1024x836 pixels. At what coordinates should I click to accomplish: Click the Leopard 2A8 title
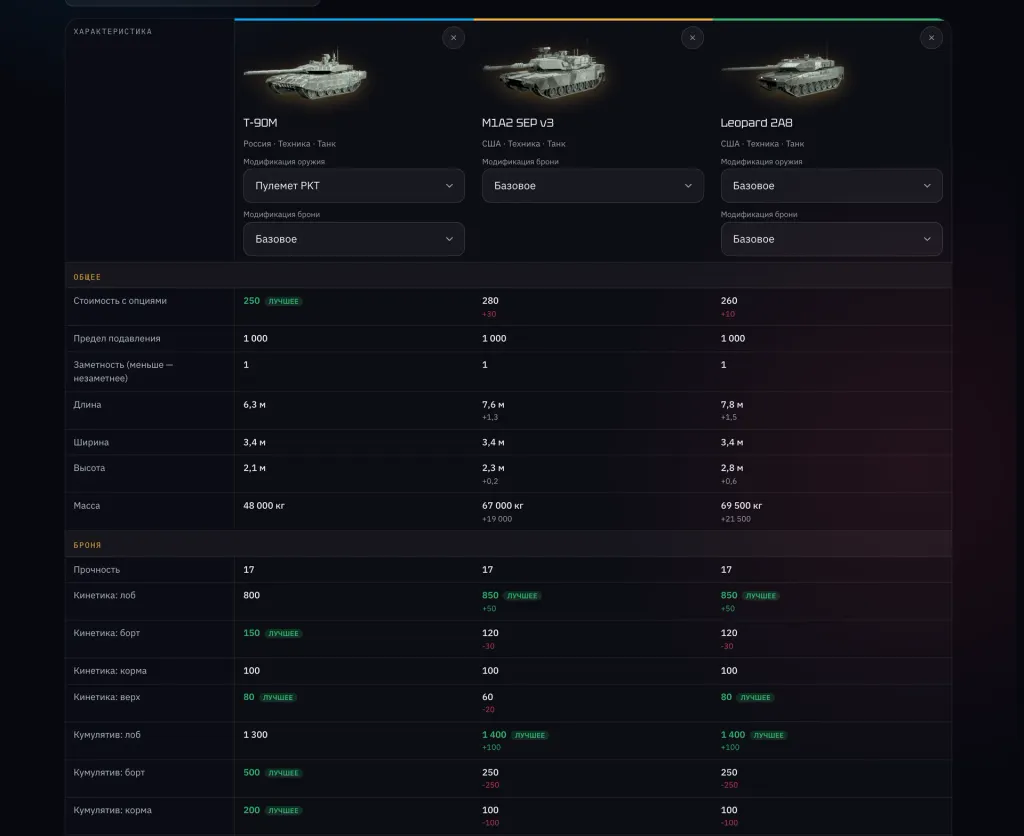pyautogui.click(x=756, y=123)
